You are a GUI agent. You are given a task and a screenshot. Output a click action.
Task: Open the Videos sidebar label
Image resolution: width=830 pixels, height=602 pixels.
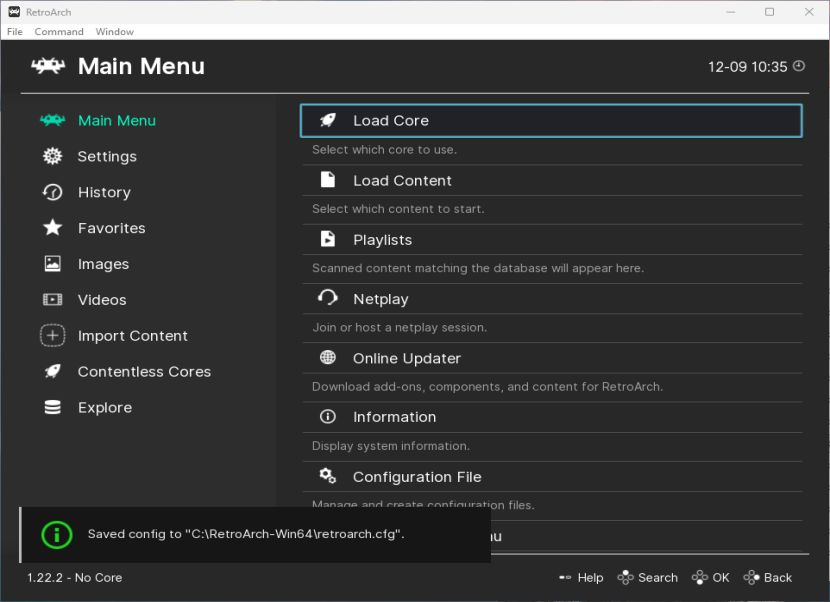(x=102, y=300)
